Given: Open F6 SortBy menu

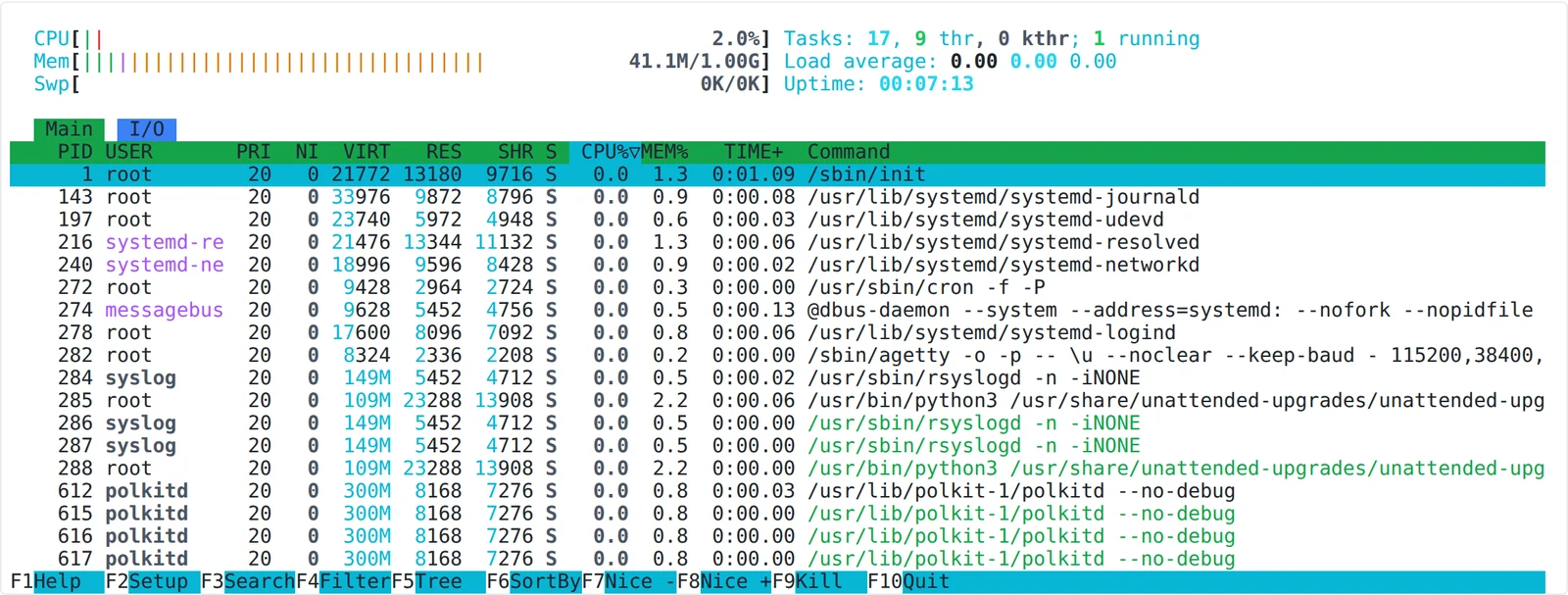Looking at the screenshot, I should pyautogui.click(x=534, y=581).
